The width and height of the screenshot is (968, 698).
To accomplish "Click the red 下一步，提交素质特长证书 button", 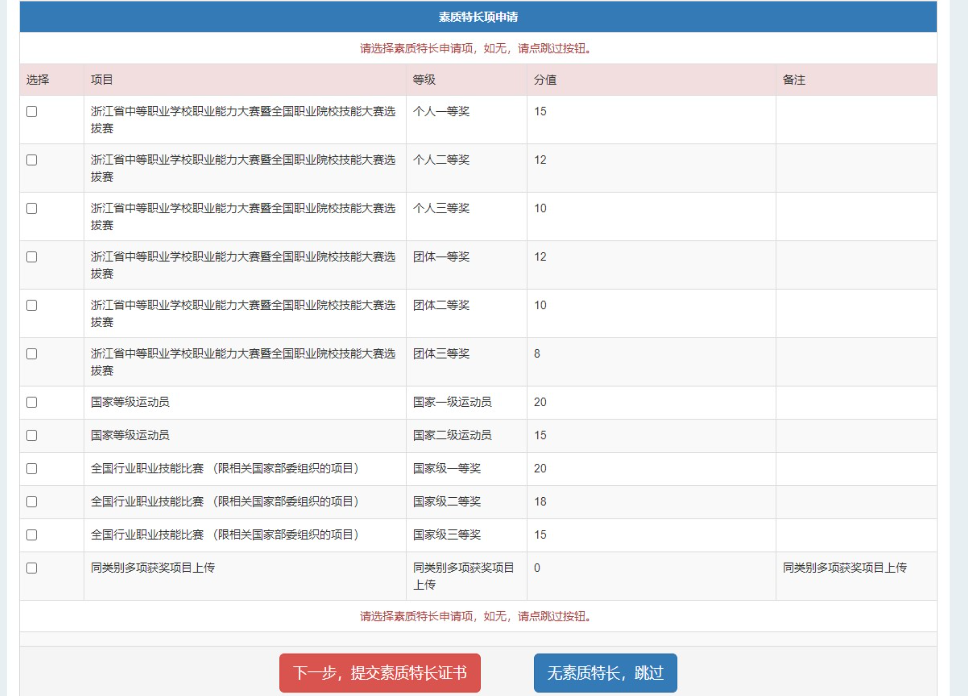I will click(x=380, y=673).
